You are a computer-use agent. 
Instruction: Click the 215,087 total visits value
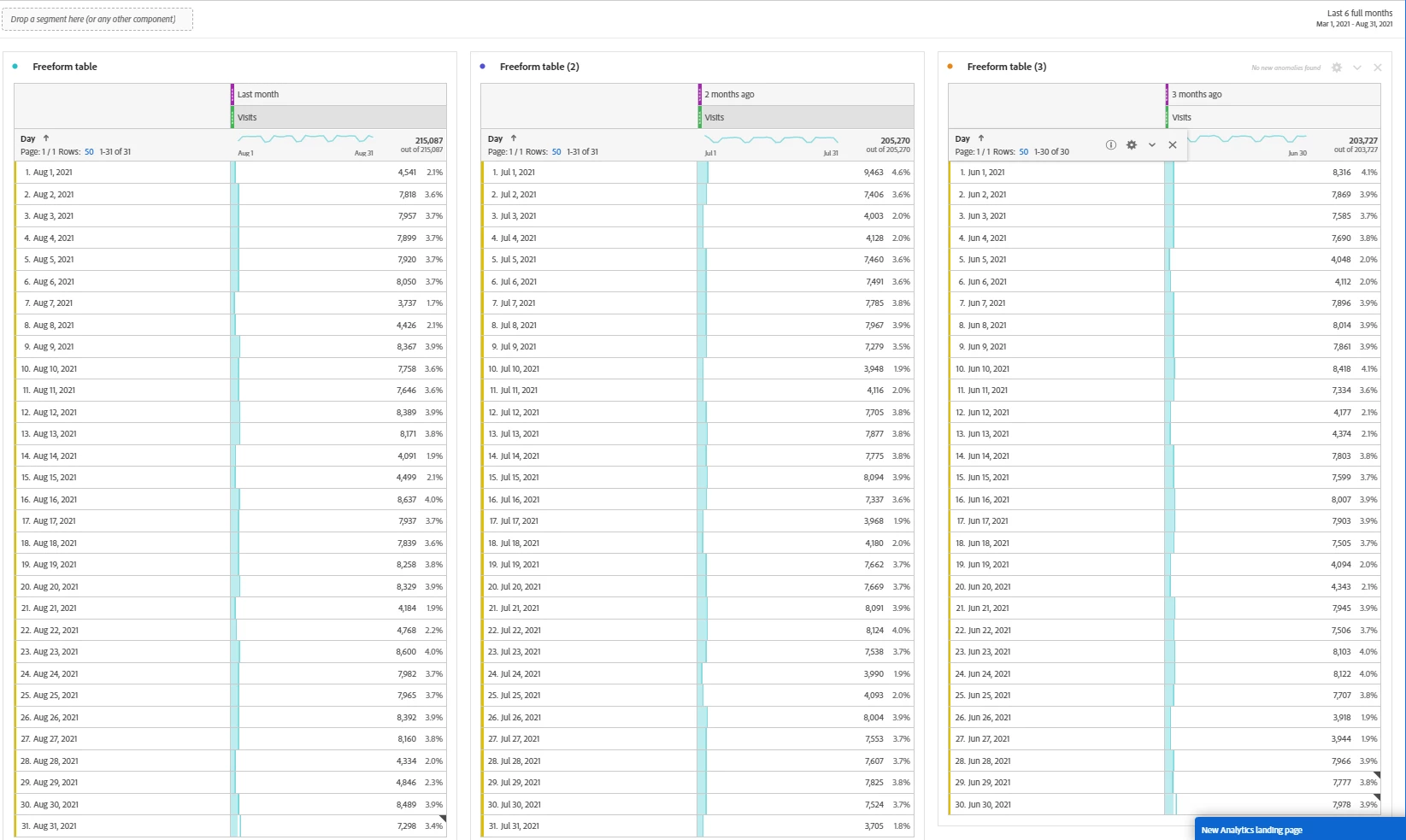(x=429, y=141)
